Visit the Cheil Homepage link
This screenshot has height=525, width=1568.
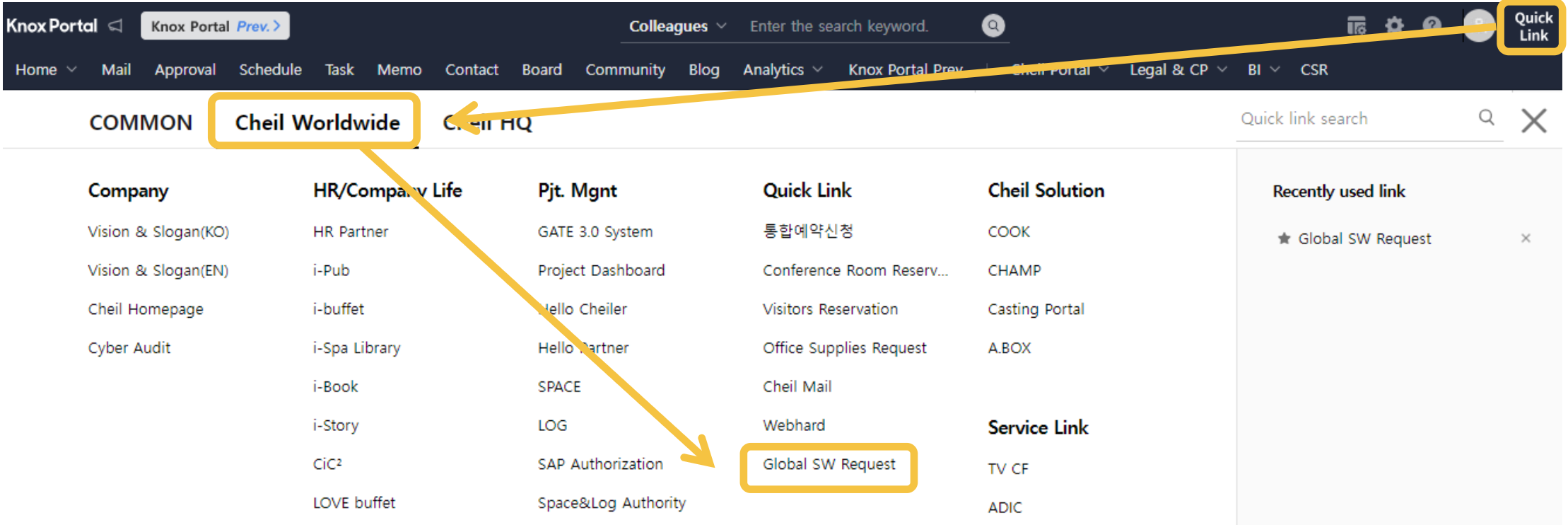(x=146, y=309)
